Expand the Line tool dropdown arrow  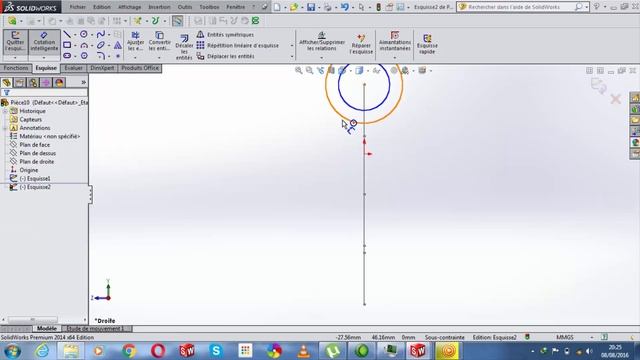pos(75,35)
